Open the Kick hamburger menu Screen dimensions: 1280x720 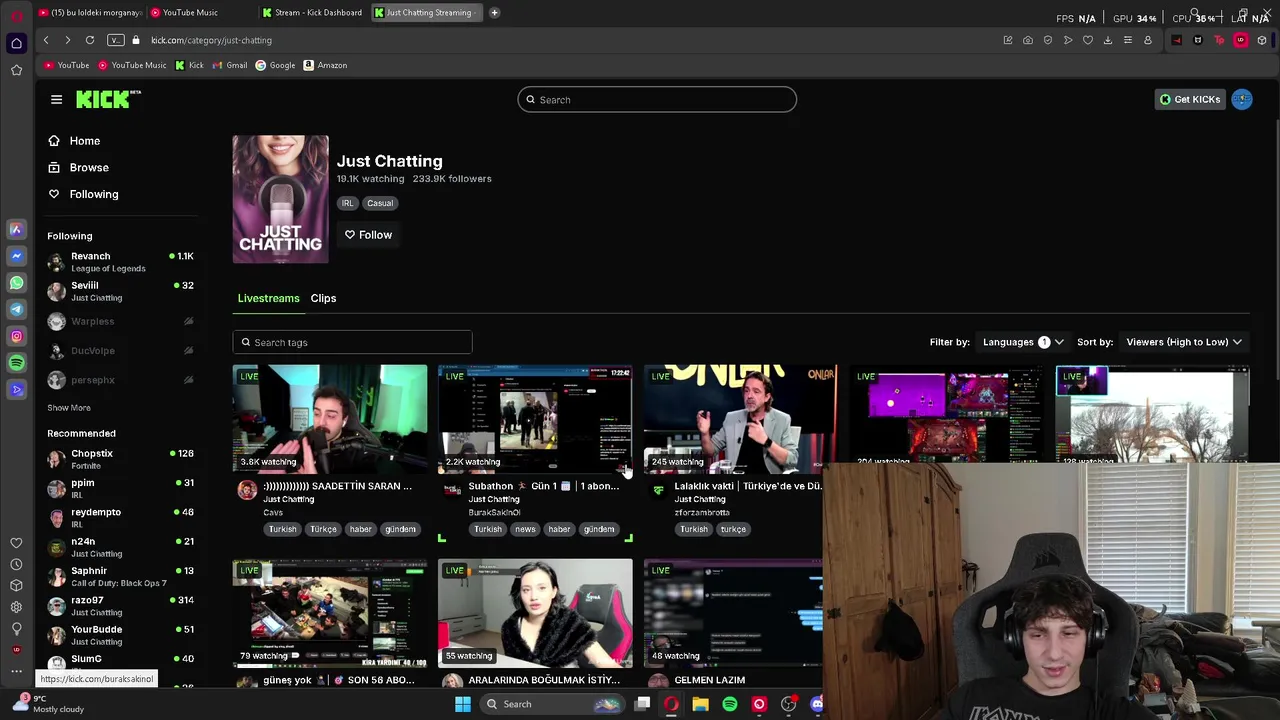click(56, 99)
